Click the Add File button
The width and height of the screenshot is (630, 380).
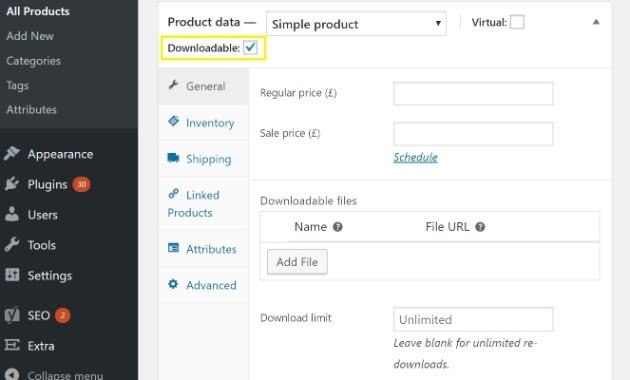point(297,262)
